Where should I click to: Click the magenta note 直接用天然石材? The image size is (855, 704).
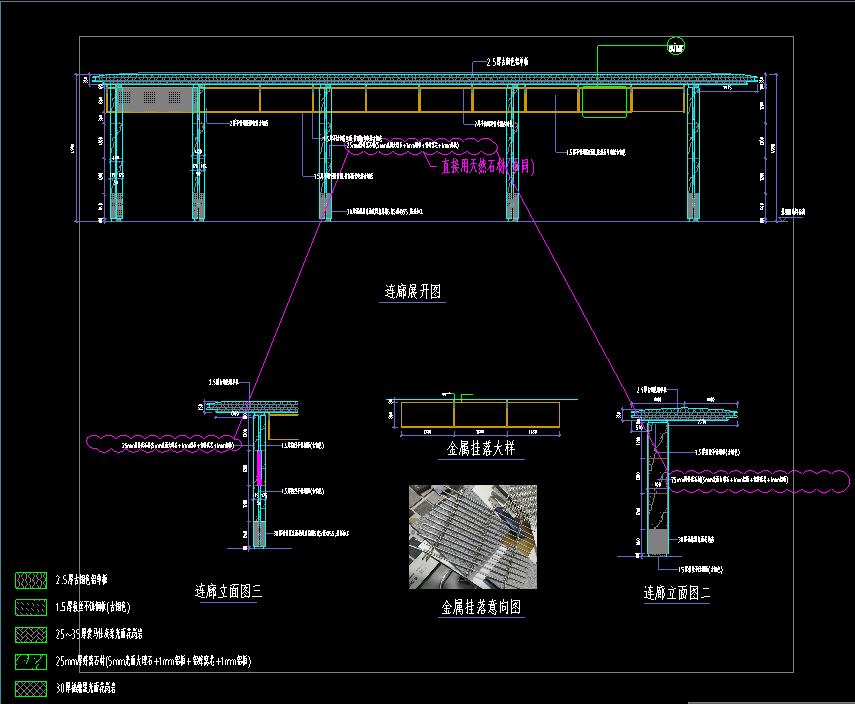click(487, 167)
